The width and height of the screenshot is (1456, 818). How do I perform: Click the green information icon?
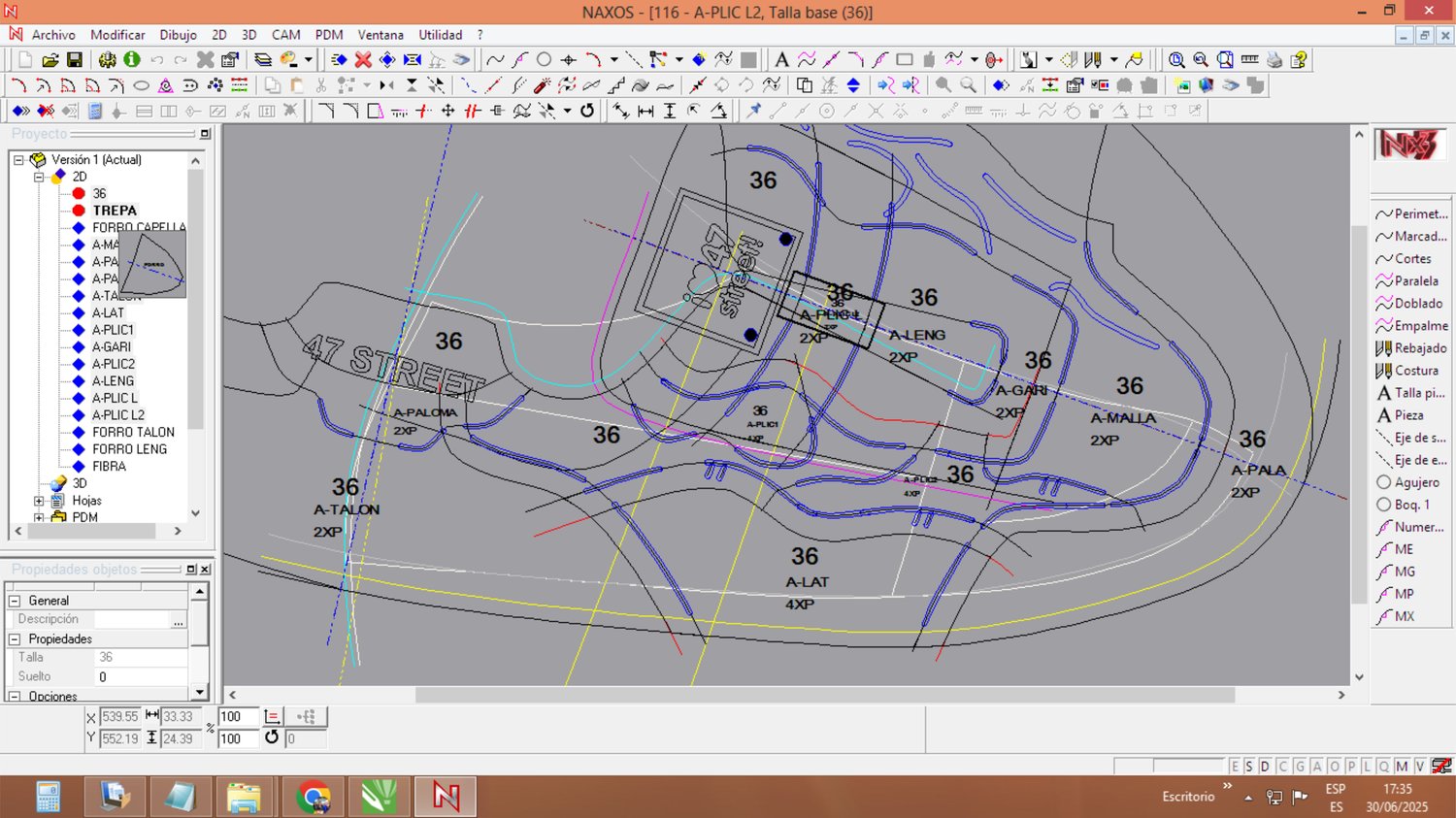pyautogui.click(x=132, y=60)
